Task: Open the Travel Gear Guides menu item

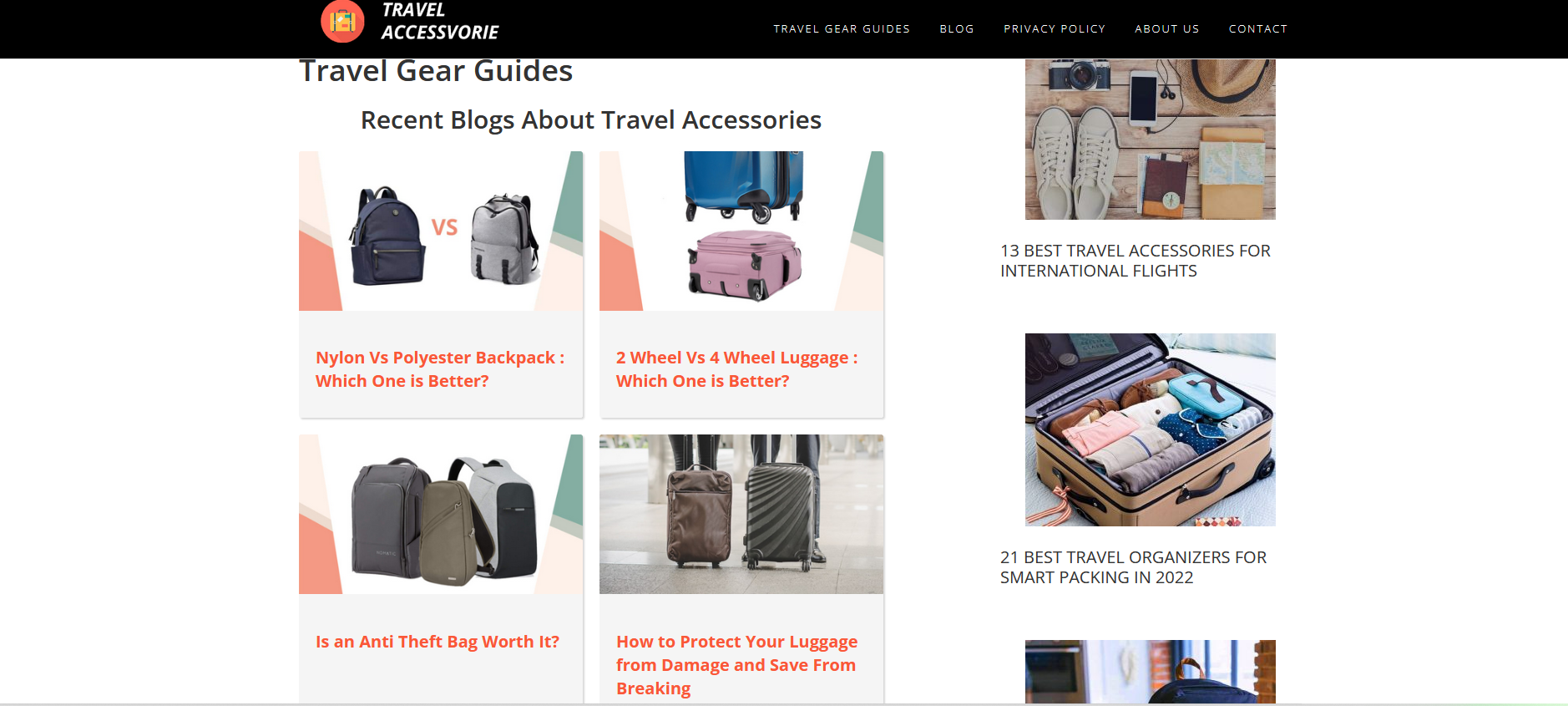Action: point(842,28)
